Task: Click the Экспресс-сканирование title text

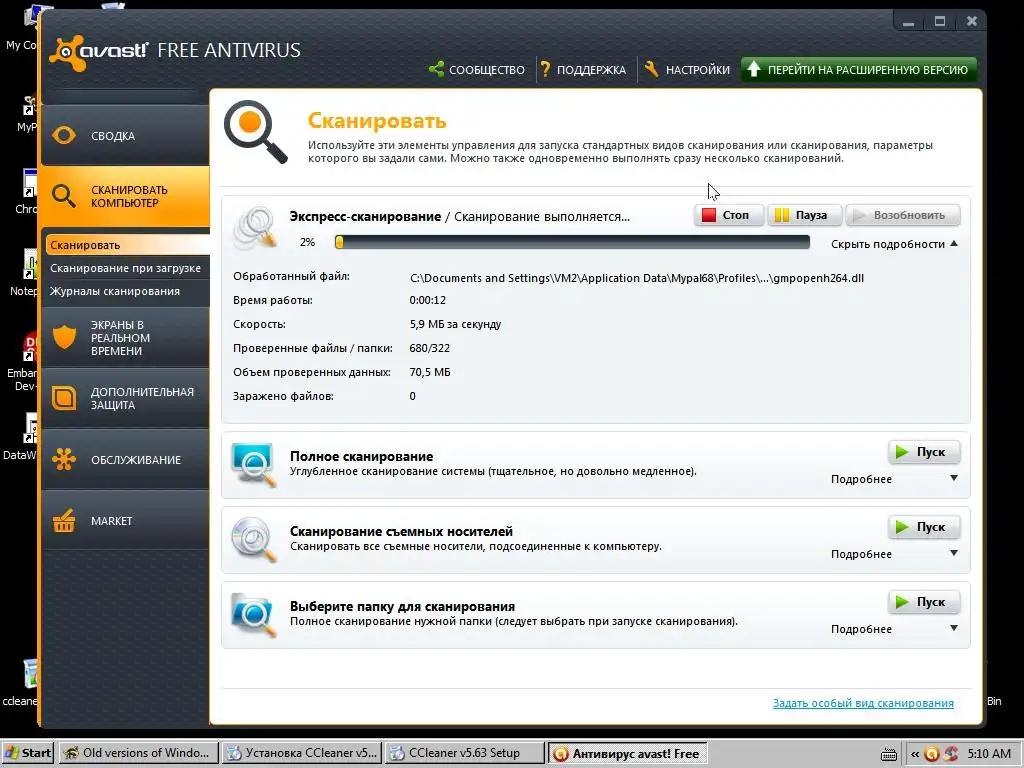Action: coord(365,216)
